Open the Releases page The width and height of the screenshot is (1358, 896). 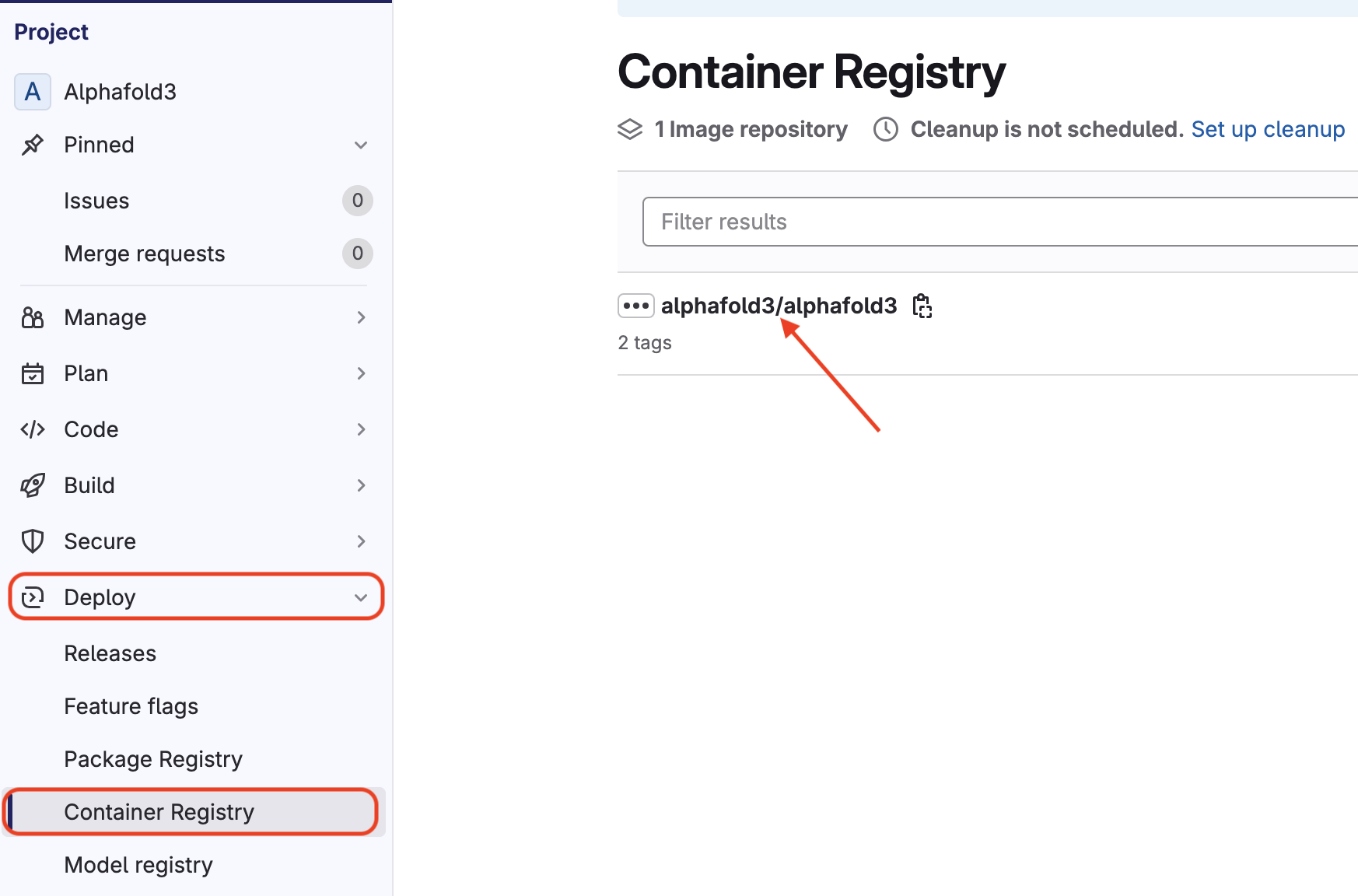pyautogui.click(x=110, y=653)
